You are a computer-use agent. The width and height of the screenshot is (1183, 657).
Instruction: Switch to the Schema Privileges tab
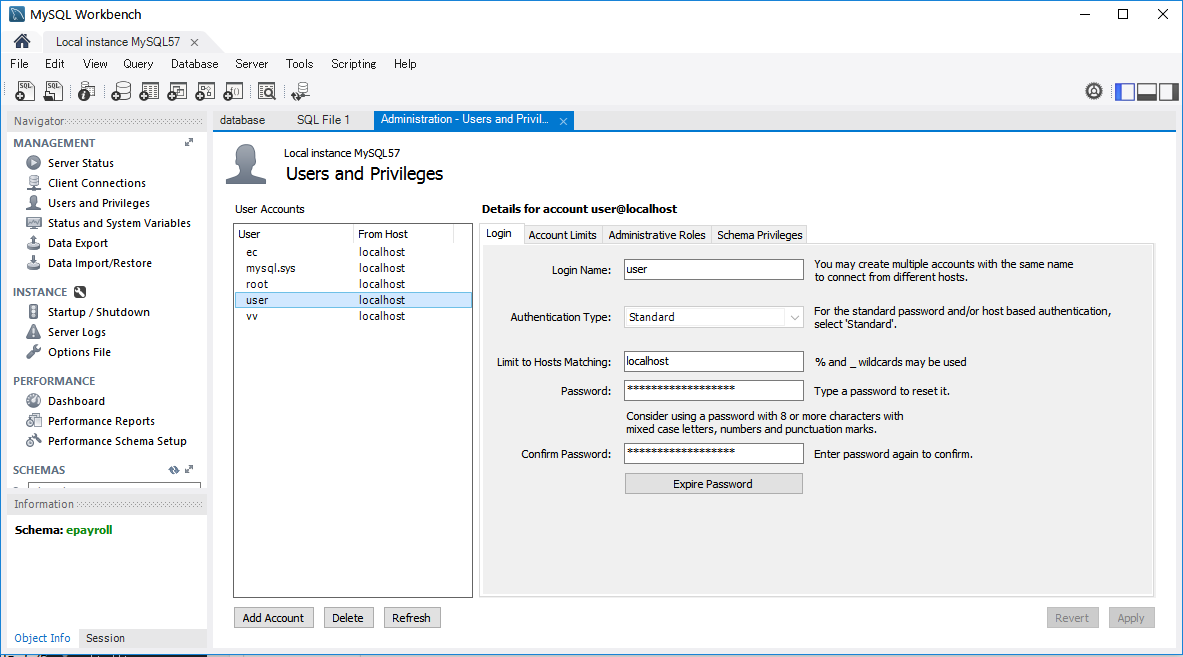coord(760,235)
